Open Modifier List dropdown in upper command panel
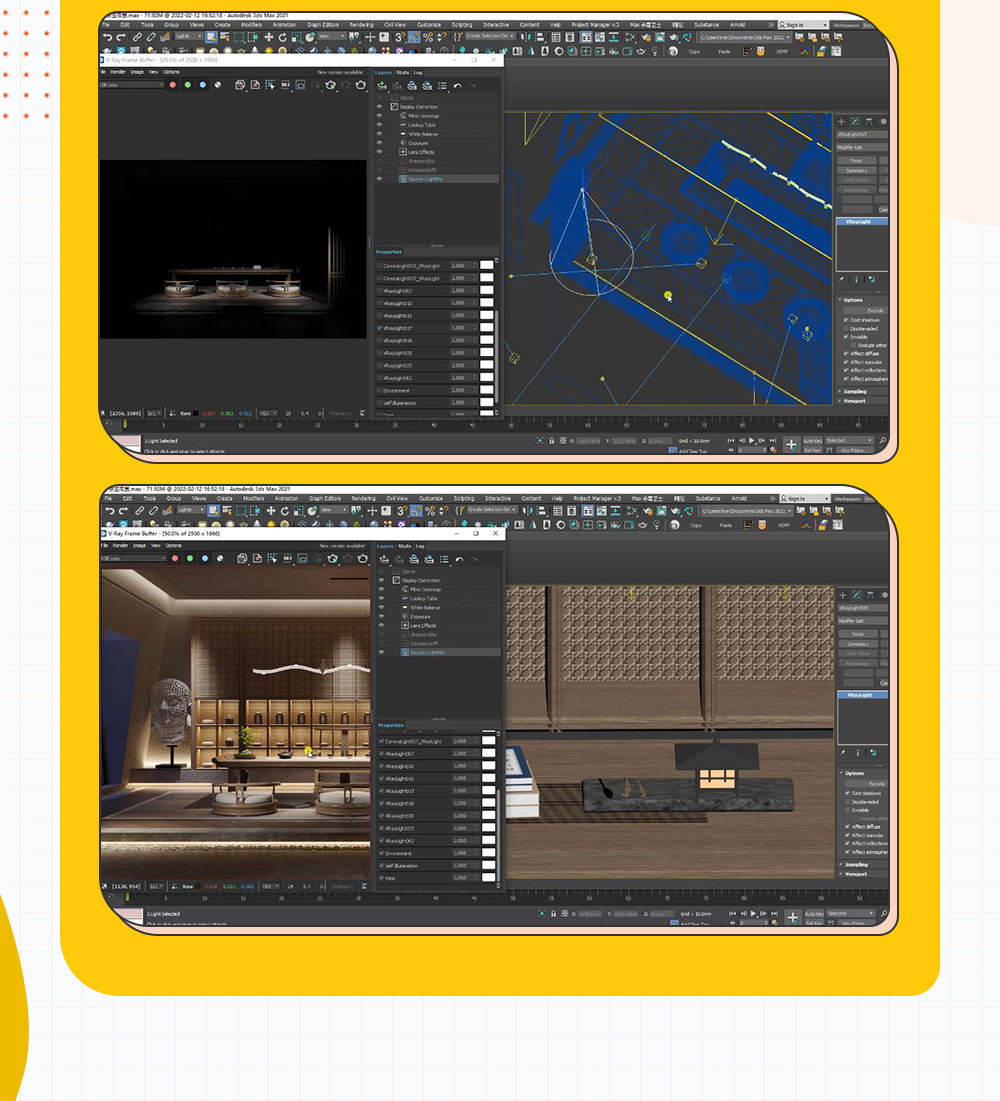 (862, 147)
